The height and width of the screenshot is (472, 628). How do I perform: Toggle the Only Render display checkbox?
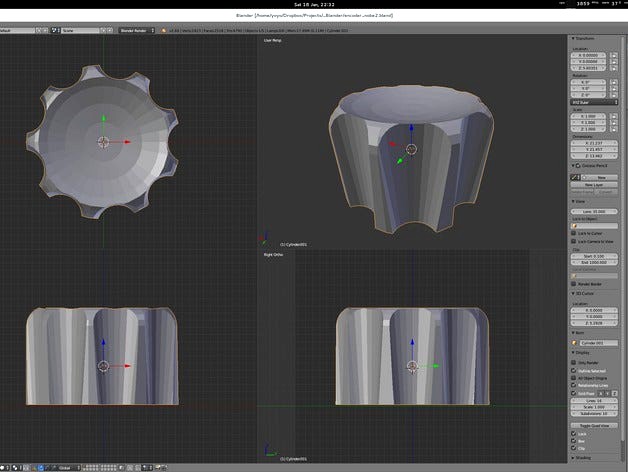coord(575,362)
